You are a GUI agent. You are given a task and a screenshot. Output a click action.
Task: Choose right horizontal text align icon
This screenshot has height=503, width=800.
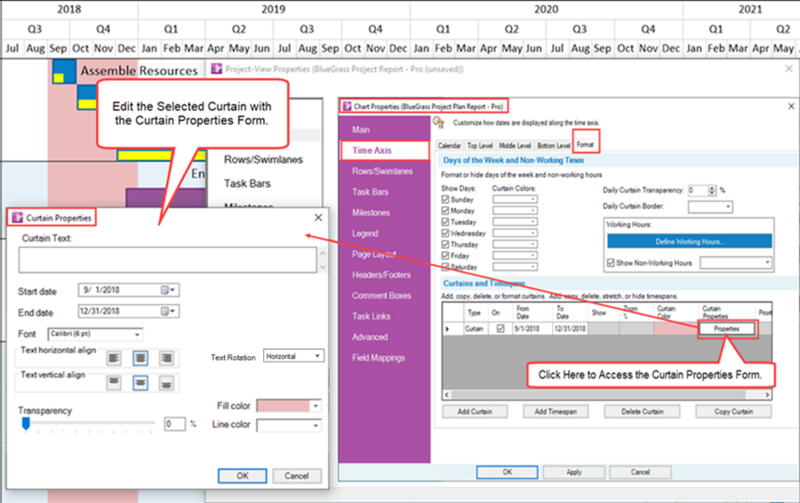point(166,358)
